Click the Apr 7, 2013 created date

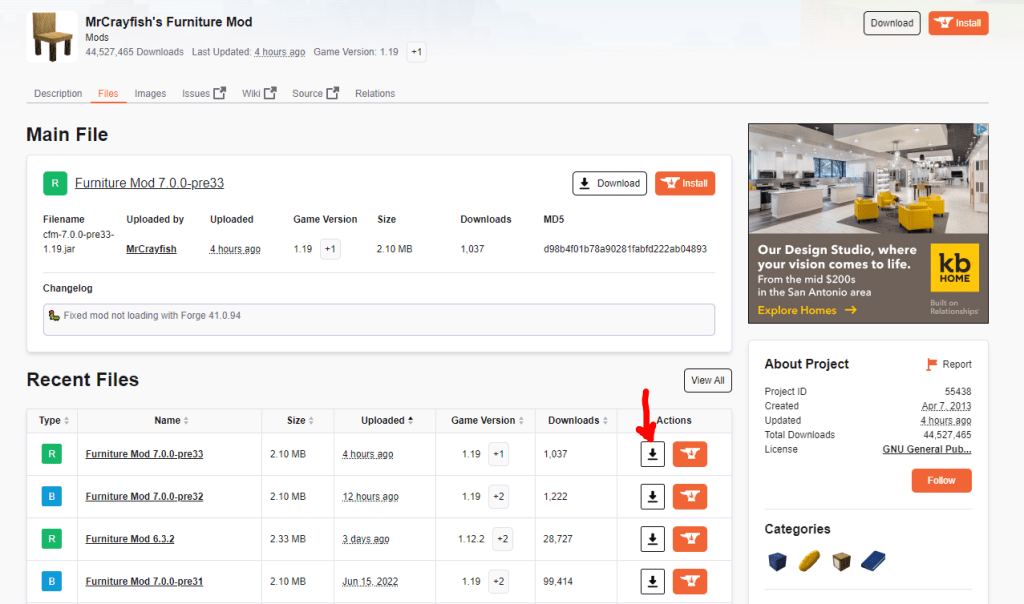coord(946,406)
